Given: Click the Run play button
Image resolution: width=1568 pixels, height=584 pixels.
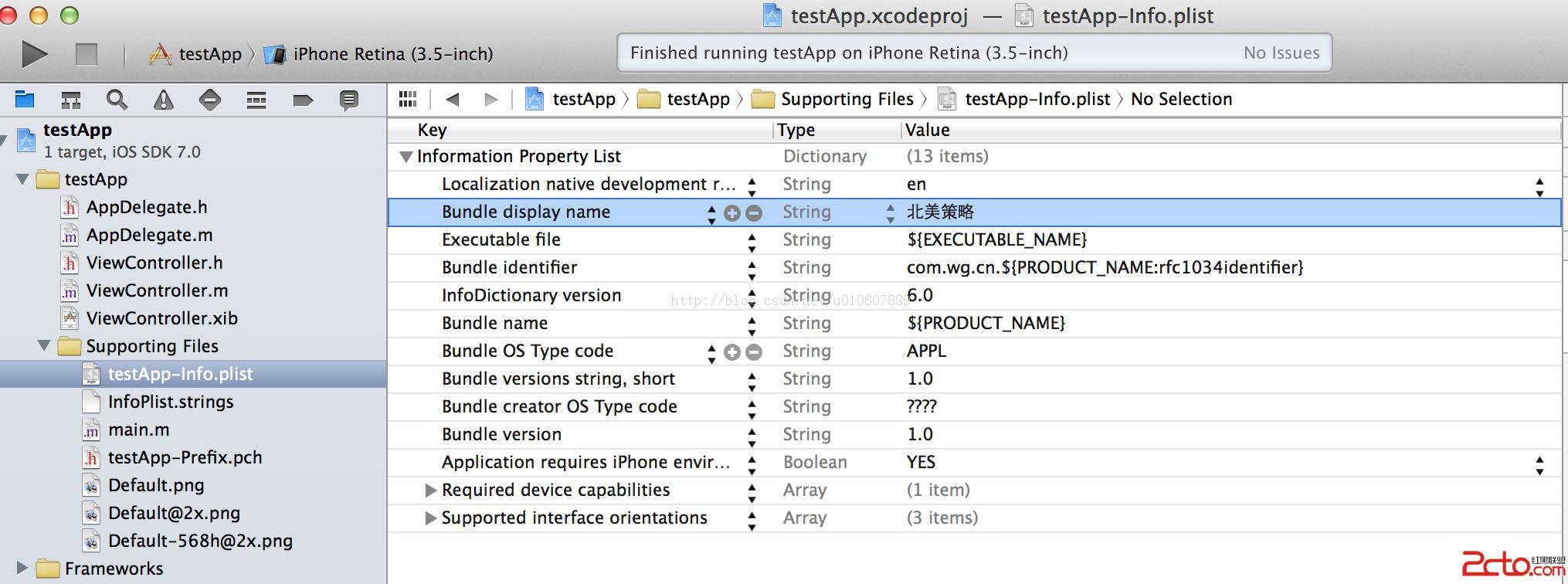Looking at the screenshot, I should [34, 54].
